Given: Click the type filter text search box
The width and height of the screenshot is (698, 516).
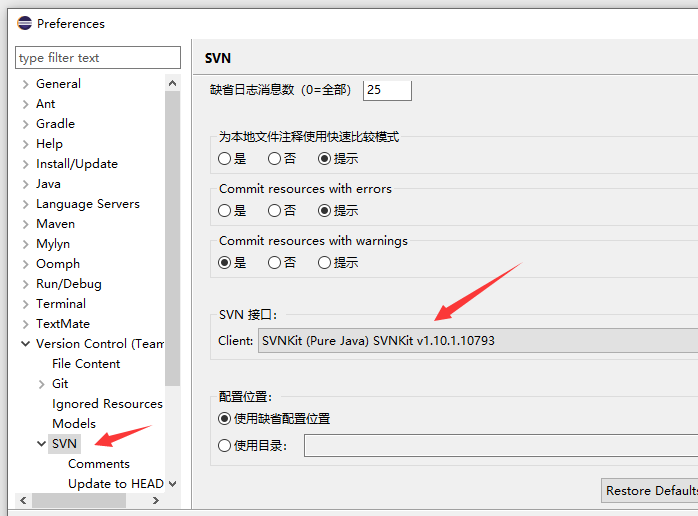Looking at the screenshot, I should 98,58.
